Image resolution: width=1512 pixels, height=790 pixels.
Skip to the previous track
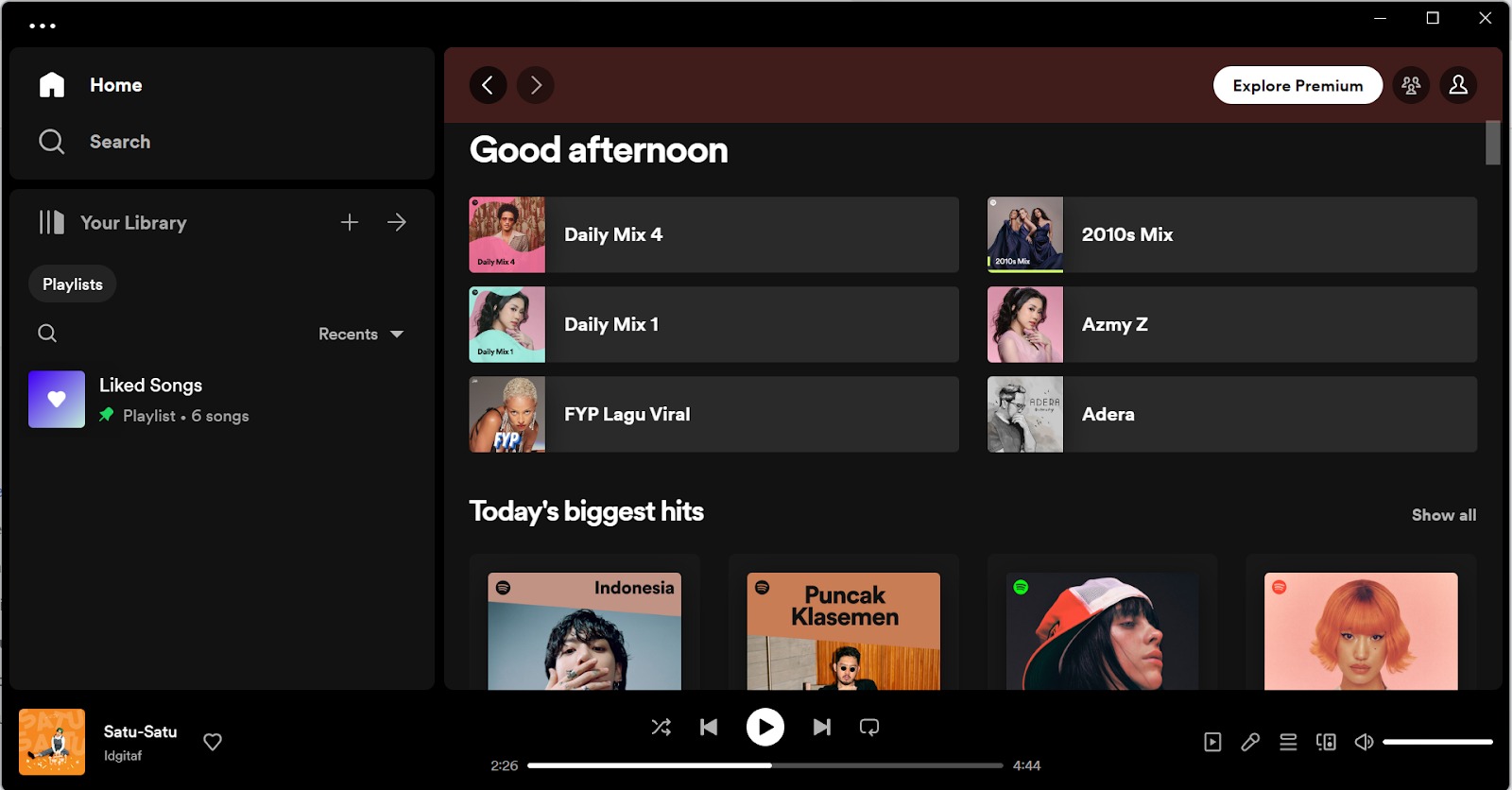click(709, 727)
